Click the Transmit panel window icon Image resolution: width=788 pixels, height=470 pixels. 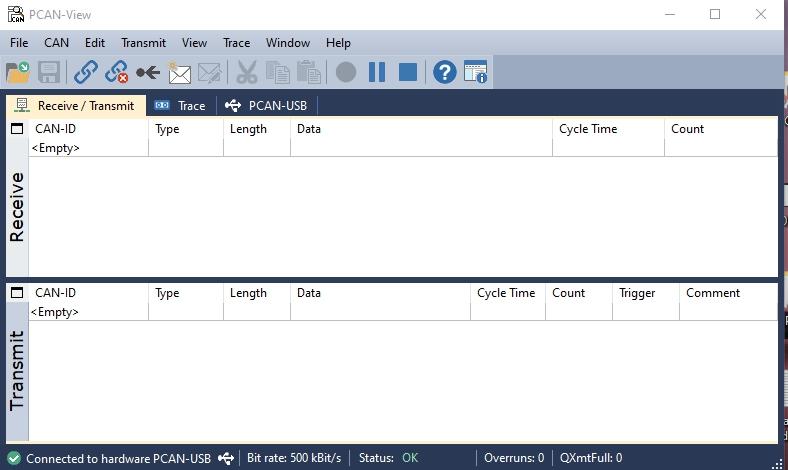[17, 293]
